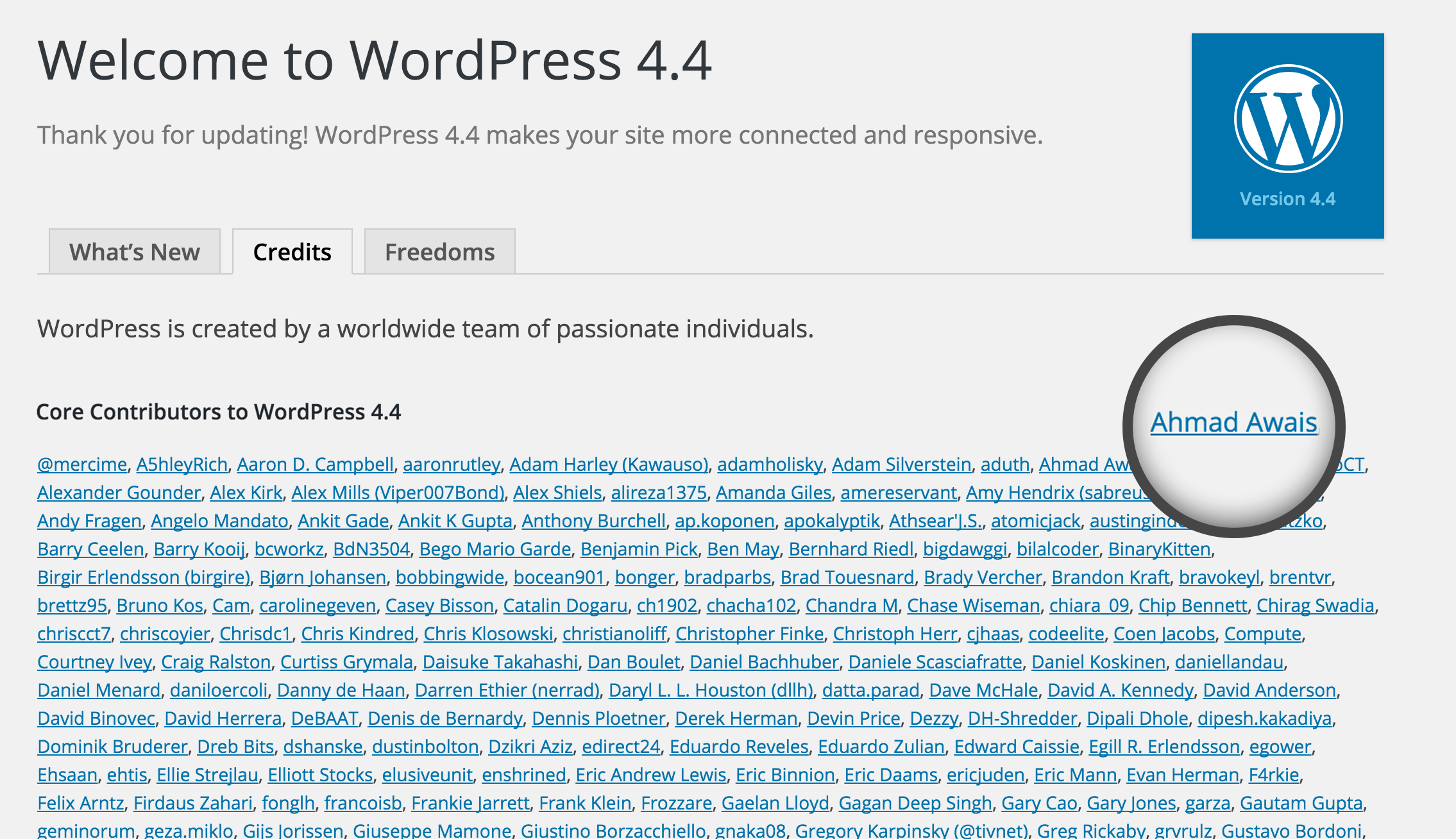The image size is (1456, 839).
Task: Select the @mercime contributor link
Action: tap(81, 463)
